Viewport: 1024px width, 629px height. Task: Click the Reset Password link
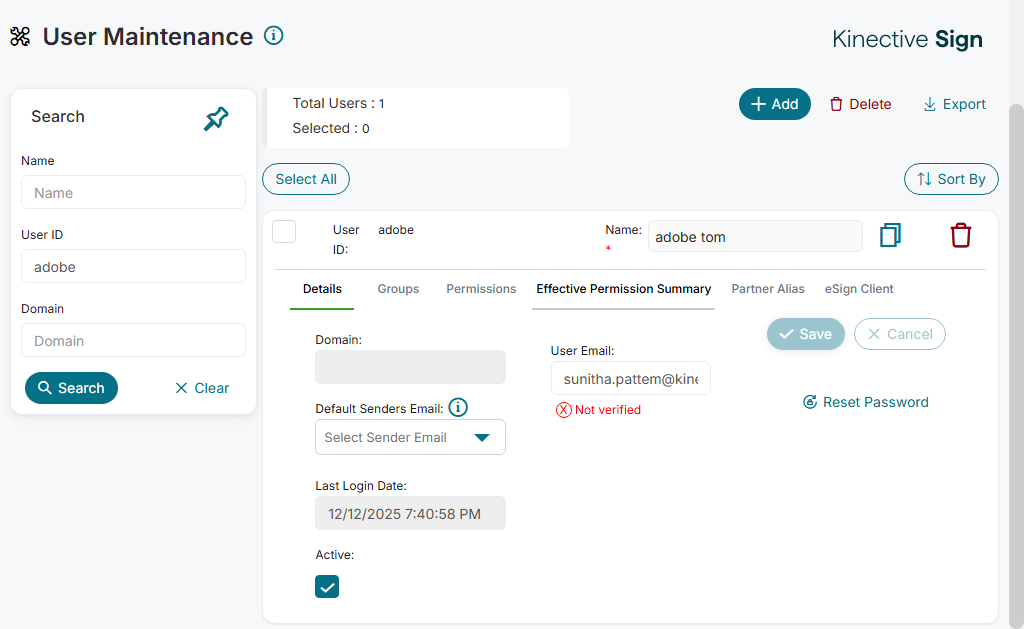tap(866, 402)
